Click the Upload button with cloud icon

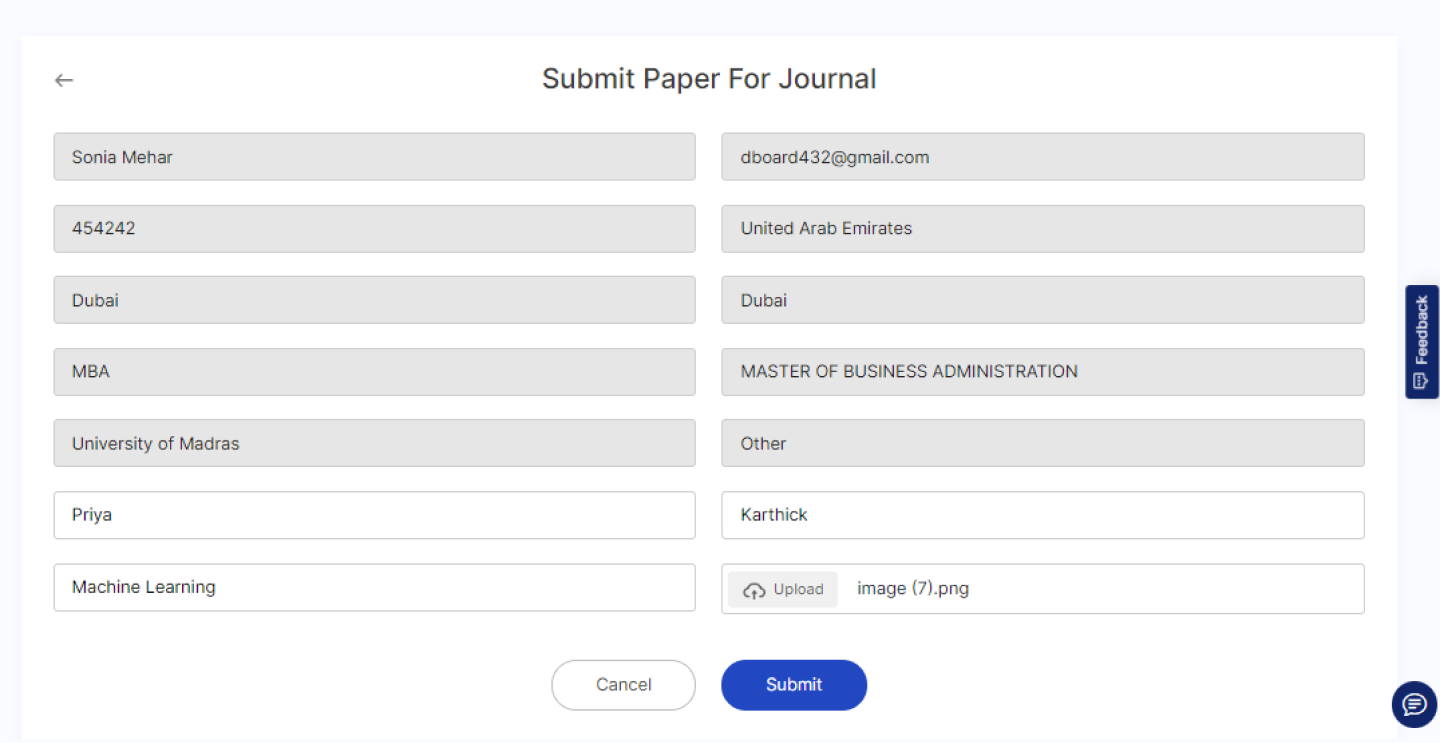click(783, 589)
